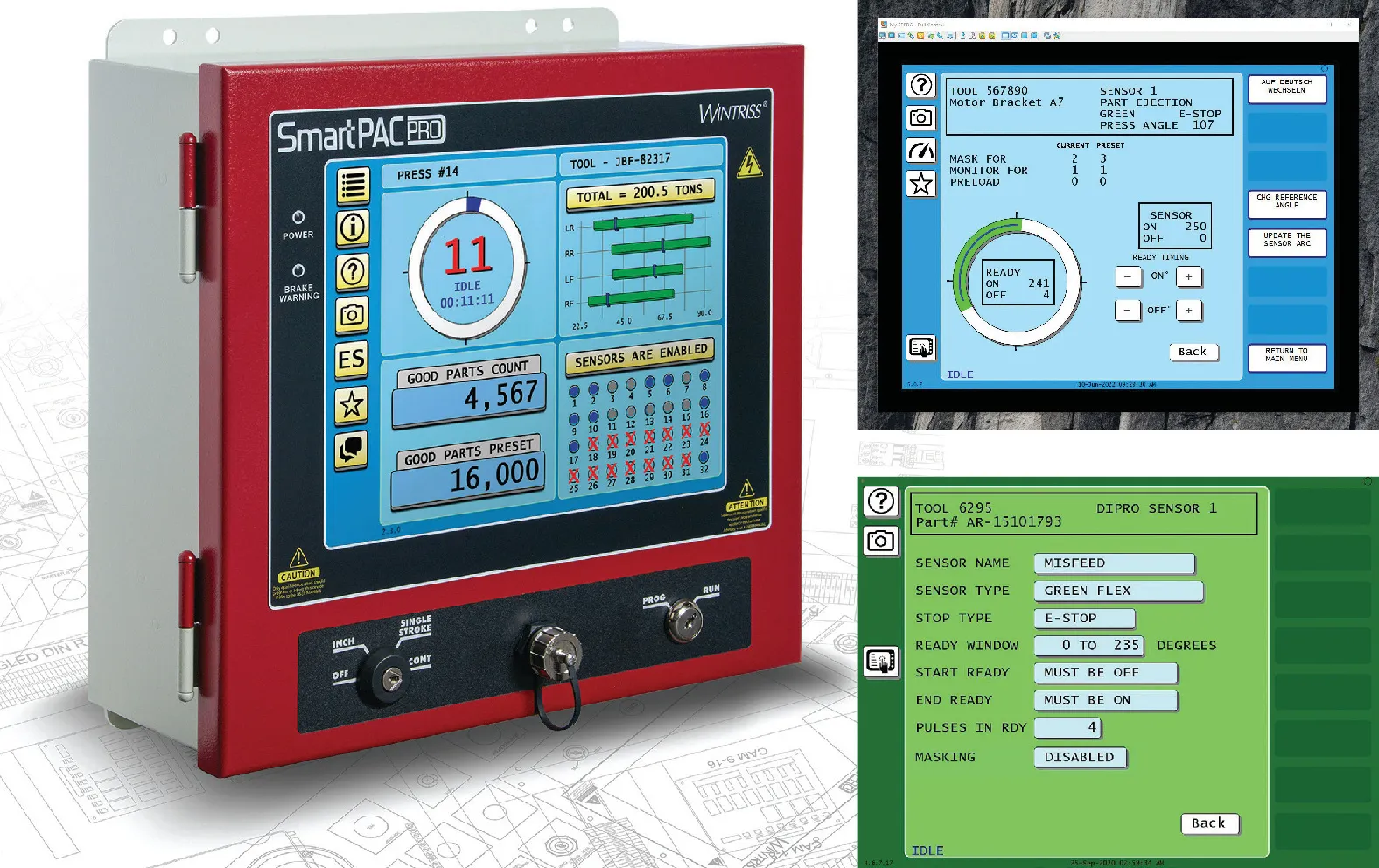Open the yellow list menu icon on SmartPAC display
The height and width of the screenshot is (868, 1379).
click(x=353, y=185)
